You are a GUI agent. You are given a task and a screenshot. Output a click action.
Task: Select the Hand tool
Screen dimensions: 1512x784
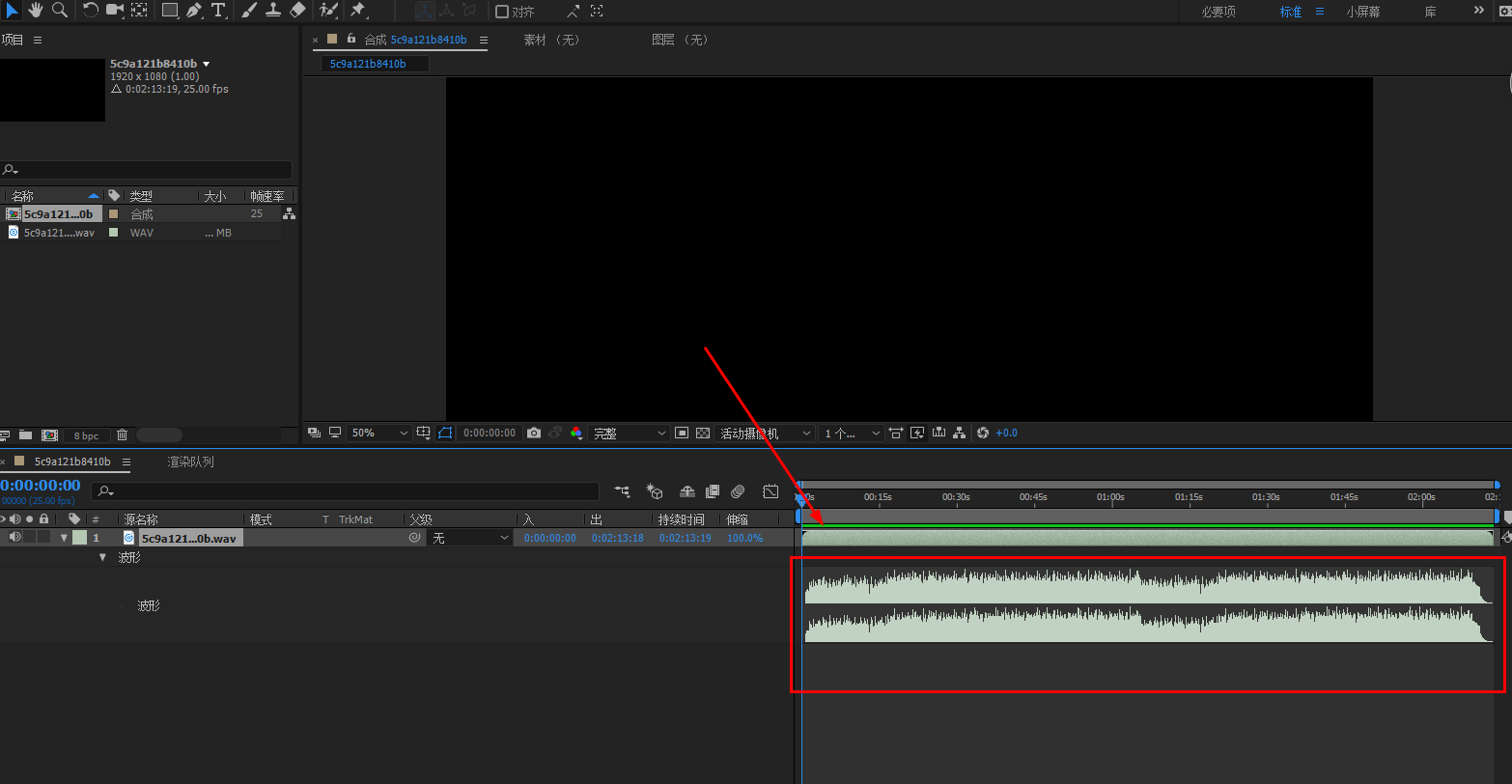coord(37,10)
